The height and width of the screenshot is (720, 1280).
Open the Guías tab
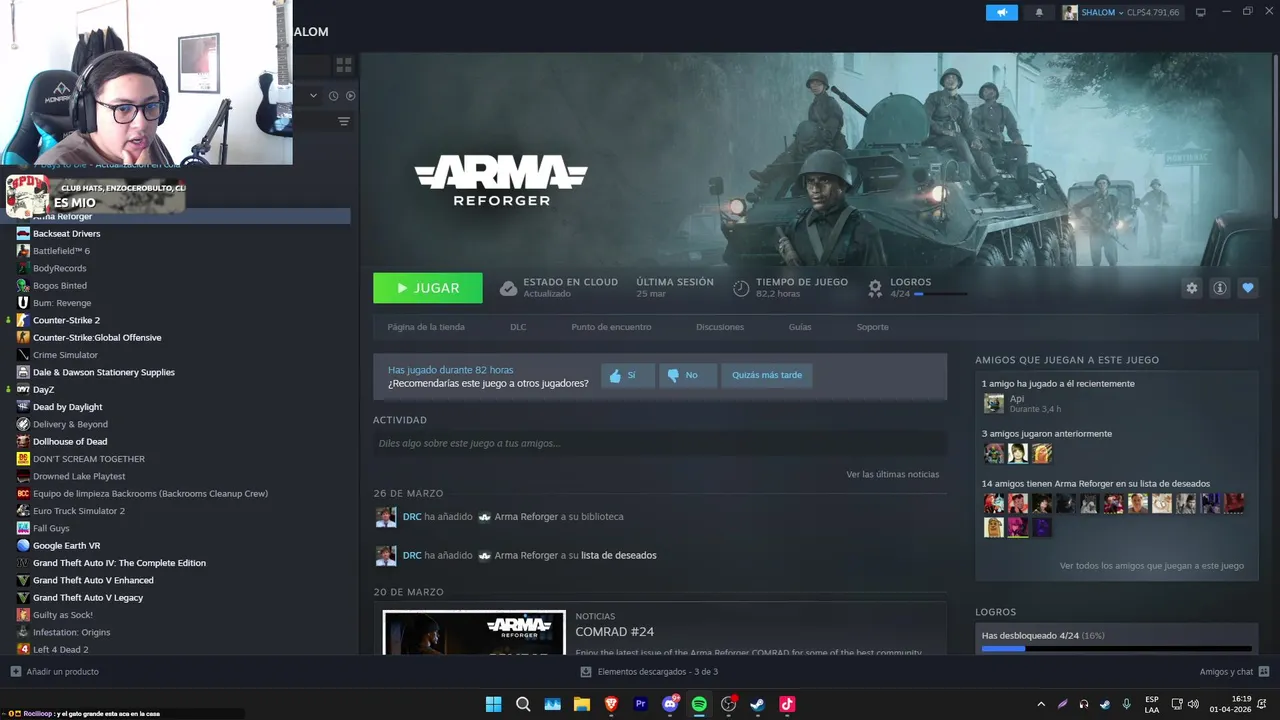[800, 327]
